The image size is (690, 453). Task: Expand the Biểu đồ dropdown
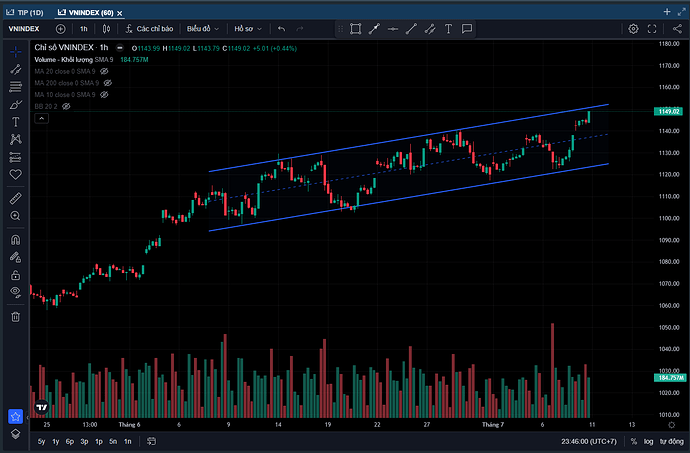pos(203,29)
